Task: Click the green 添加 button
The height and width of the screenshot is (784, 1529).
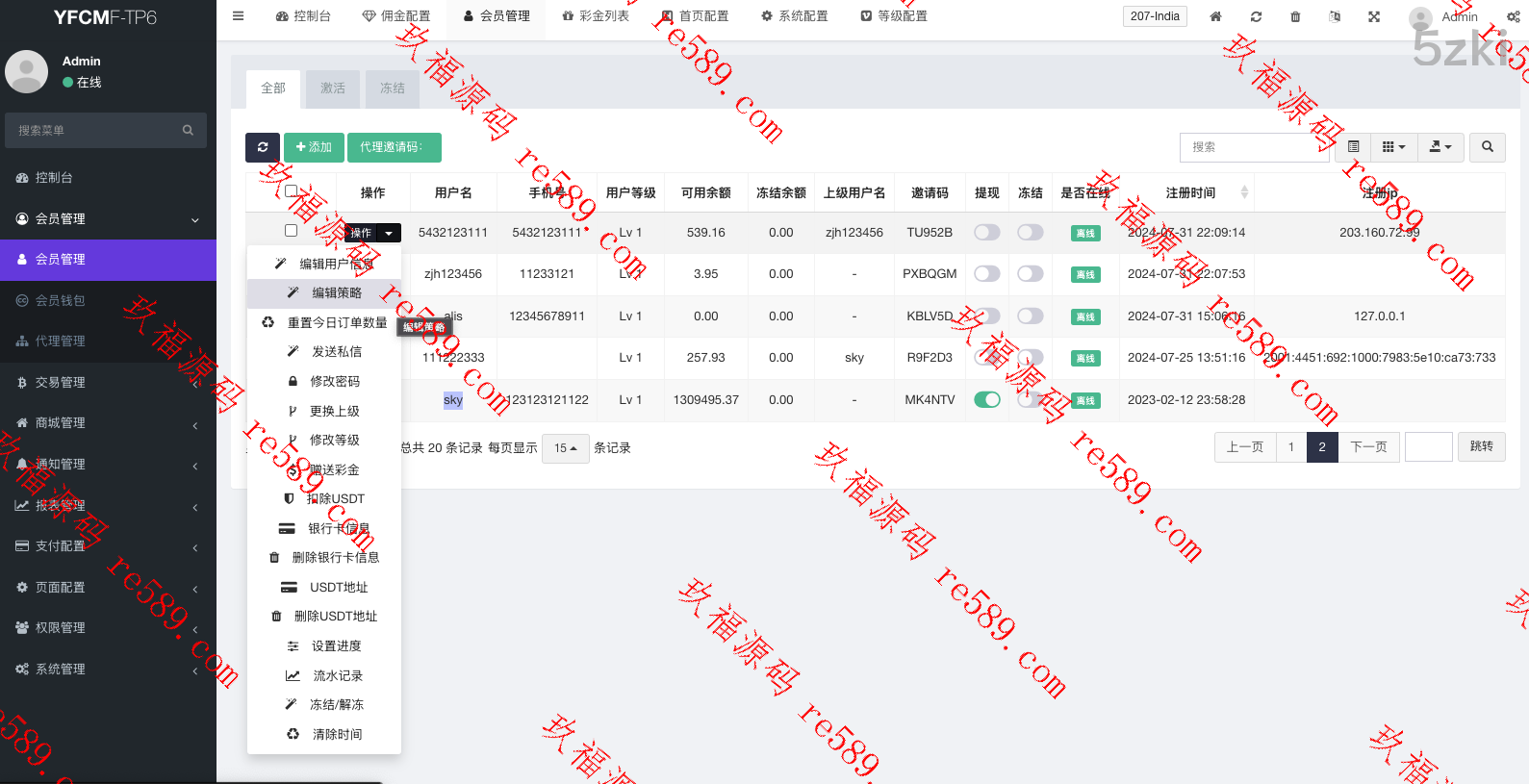Action: tap(314, 147)
